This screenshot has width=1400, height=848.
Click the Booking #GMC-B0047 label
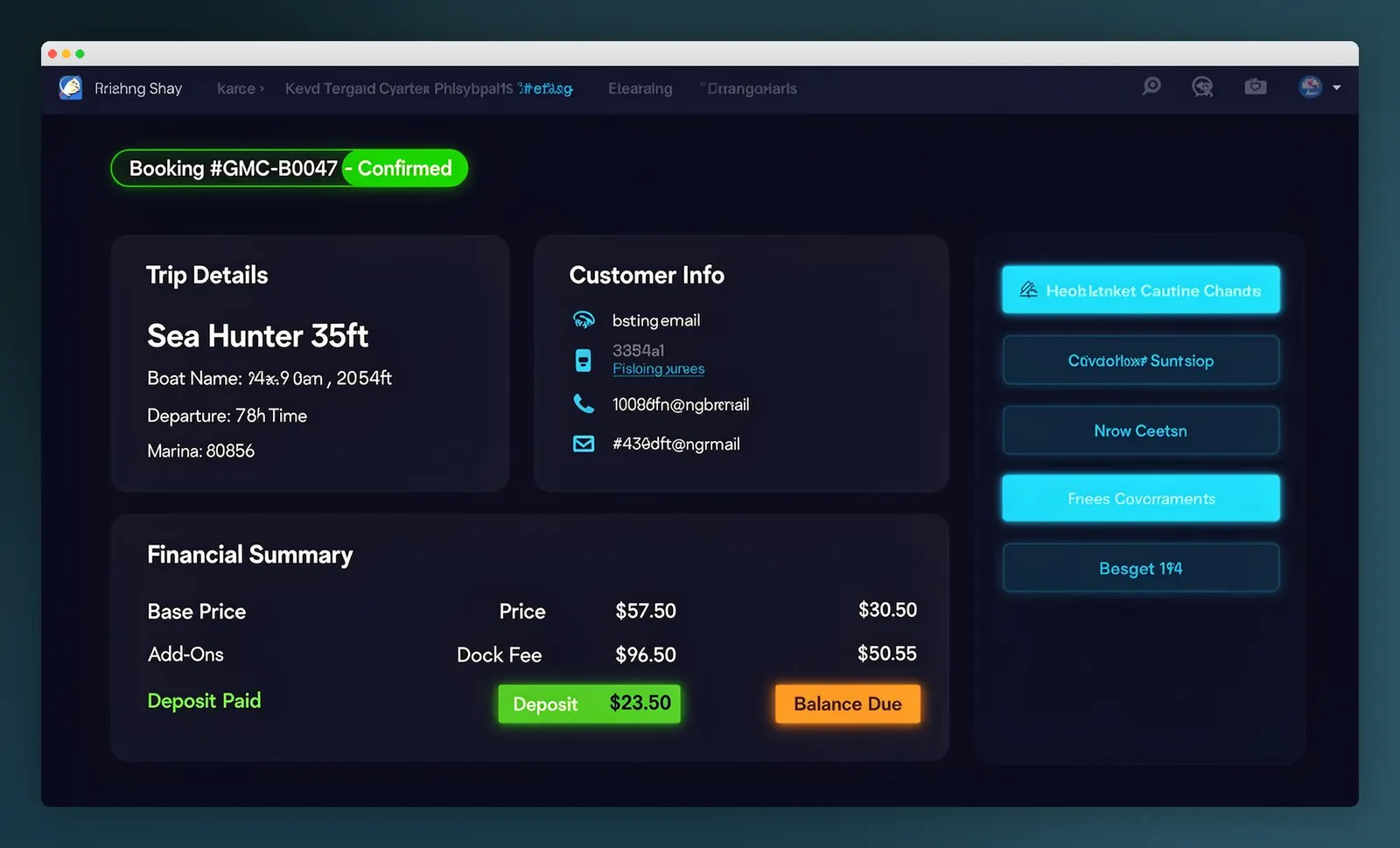point(233,168)
